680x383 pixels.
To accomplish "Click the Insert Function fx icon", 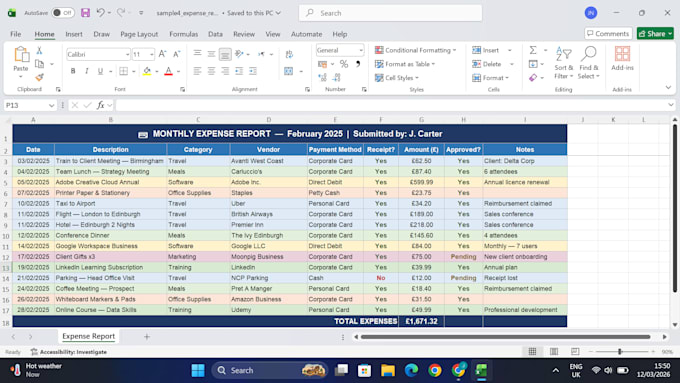I will [101, 105].
